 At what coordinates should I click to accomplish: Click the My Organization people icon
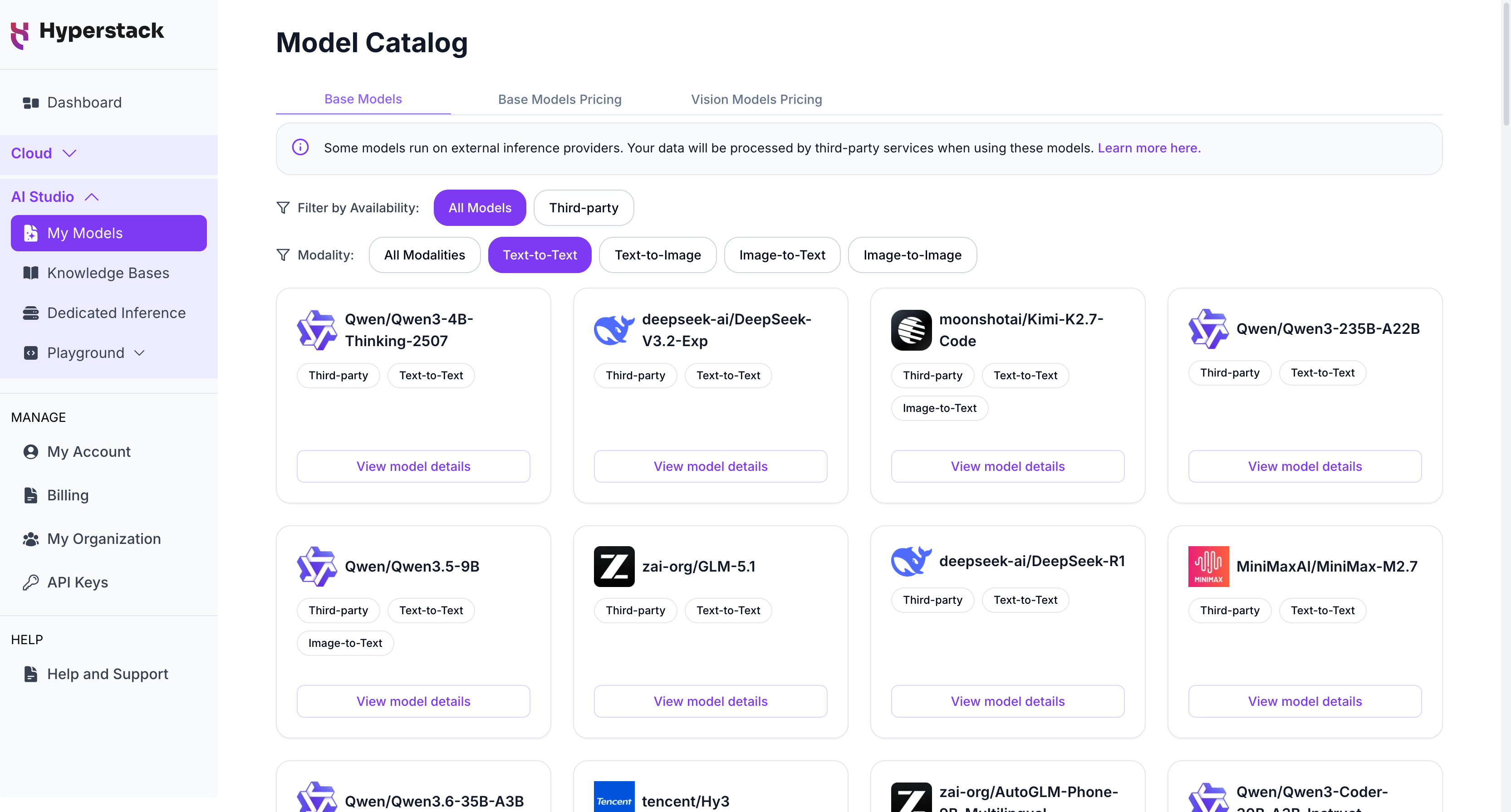[30, 539]
